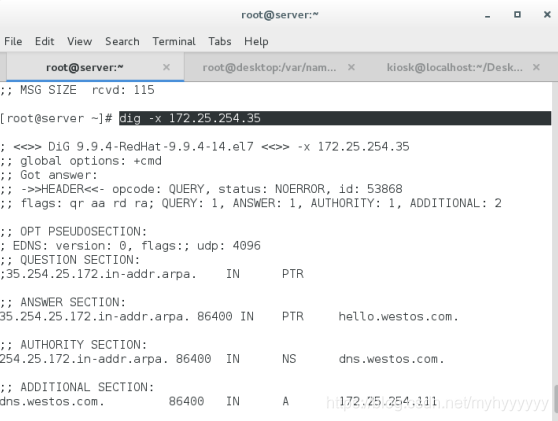Click the MSG SIZE rcvd: 115 line
Screen dimensions: 558x421
(77, 90)
